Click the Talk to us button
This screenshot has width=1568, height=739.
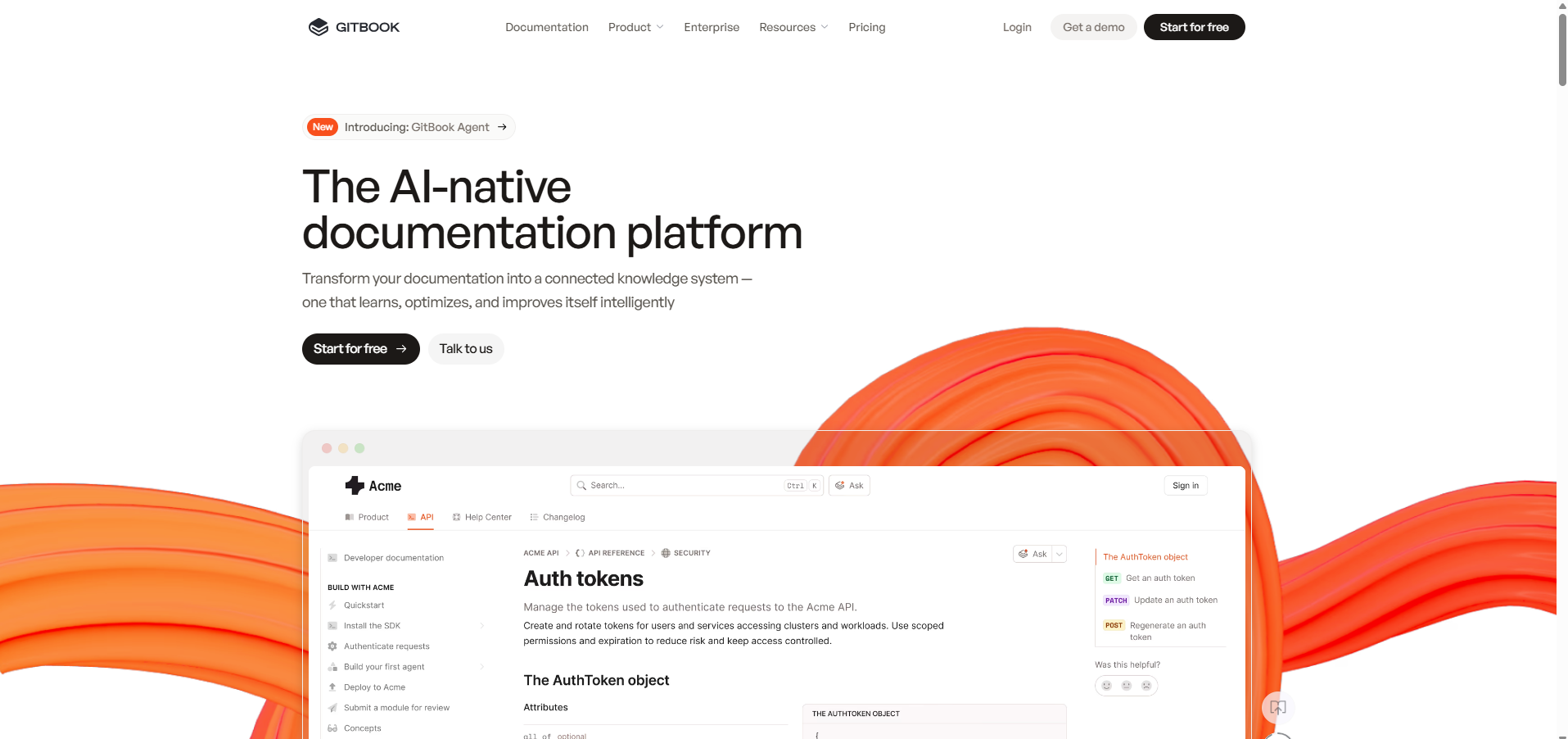click(466, 349)
